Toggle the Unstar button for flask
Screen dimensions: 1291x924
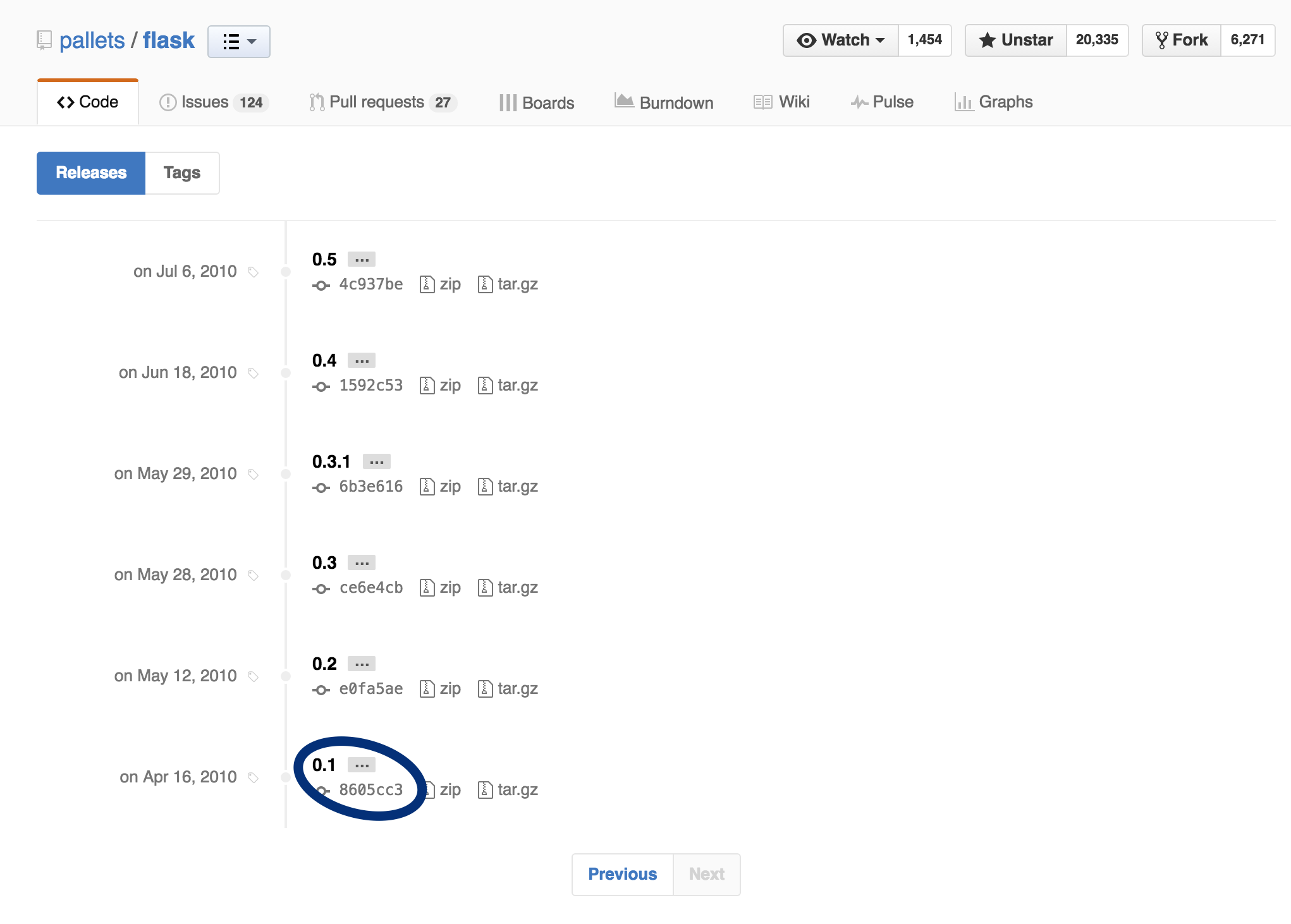[1015, 40]
